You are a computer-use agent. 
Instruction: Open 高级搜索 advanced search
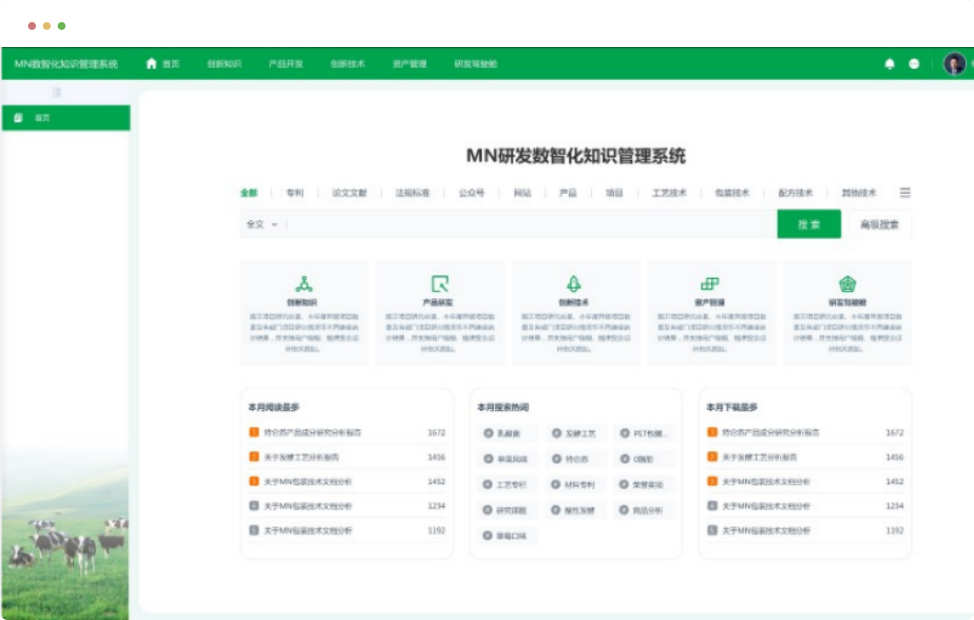click(x=879, y=225)
